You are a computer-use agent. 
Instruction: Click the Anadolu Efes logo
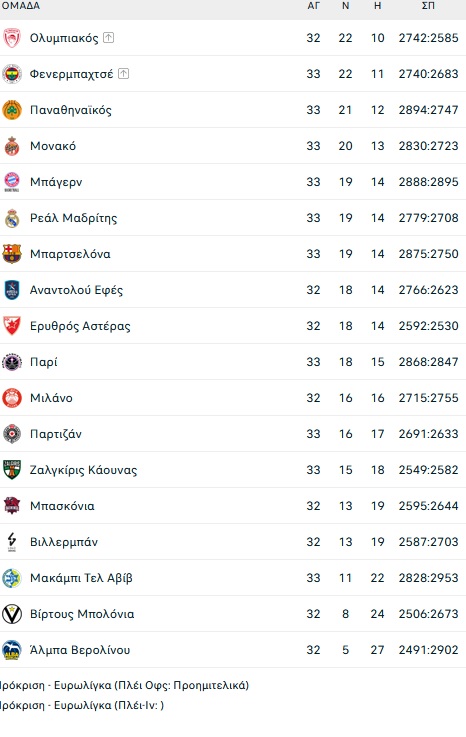[12, 290]
